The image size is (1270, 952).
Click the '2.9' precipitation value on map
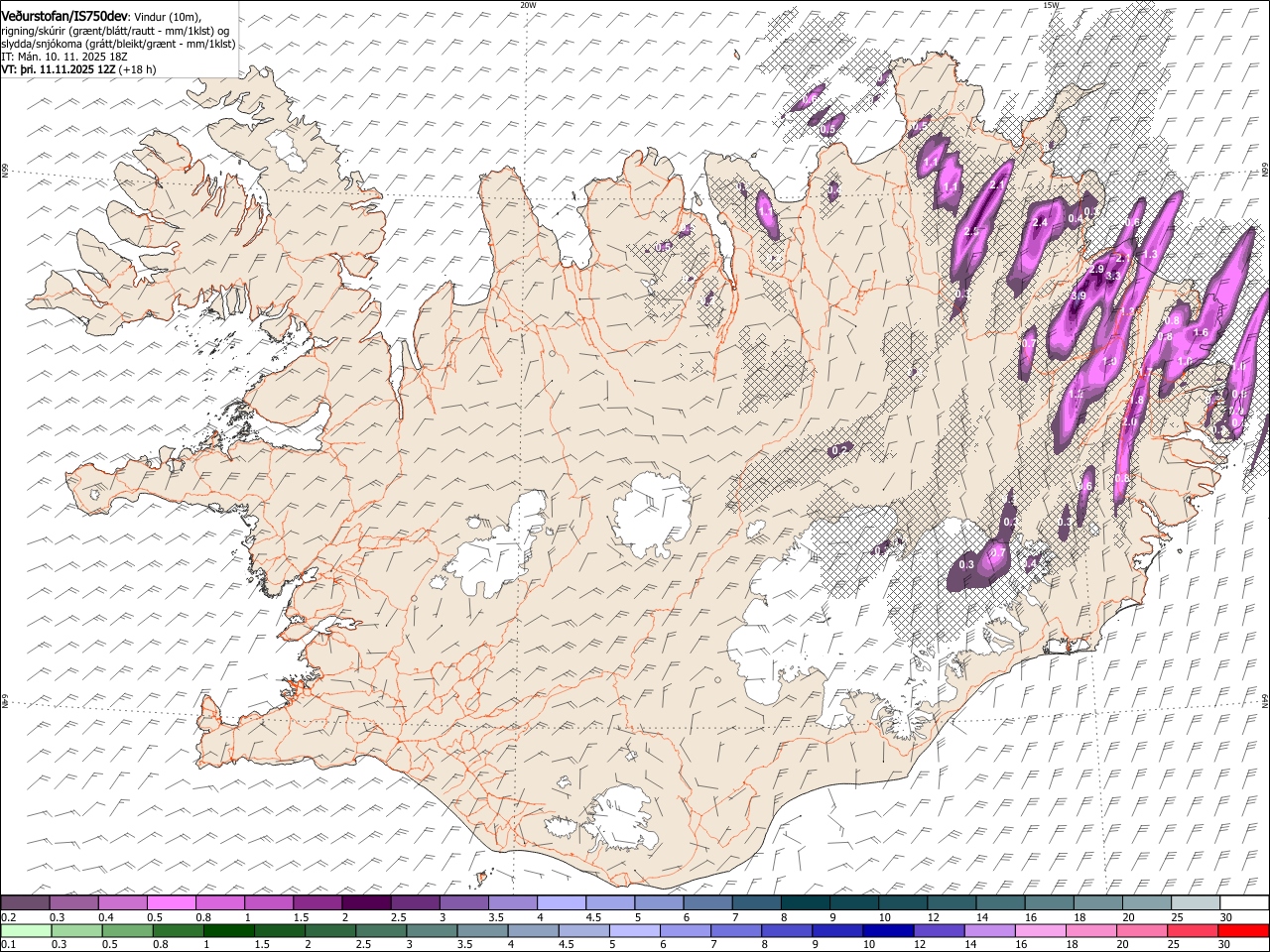click(1096, 269)
